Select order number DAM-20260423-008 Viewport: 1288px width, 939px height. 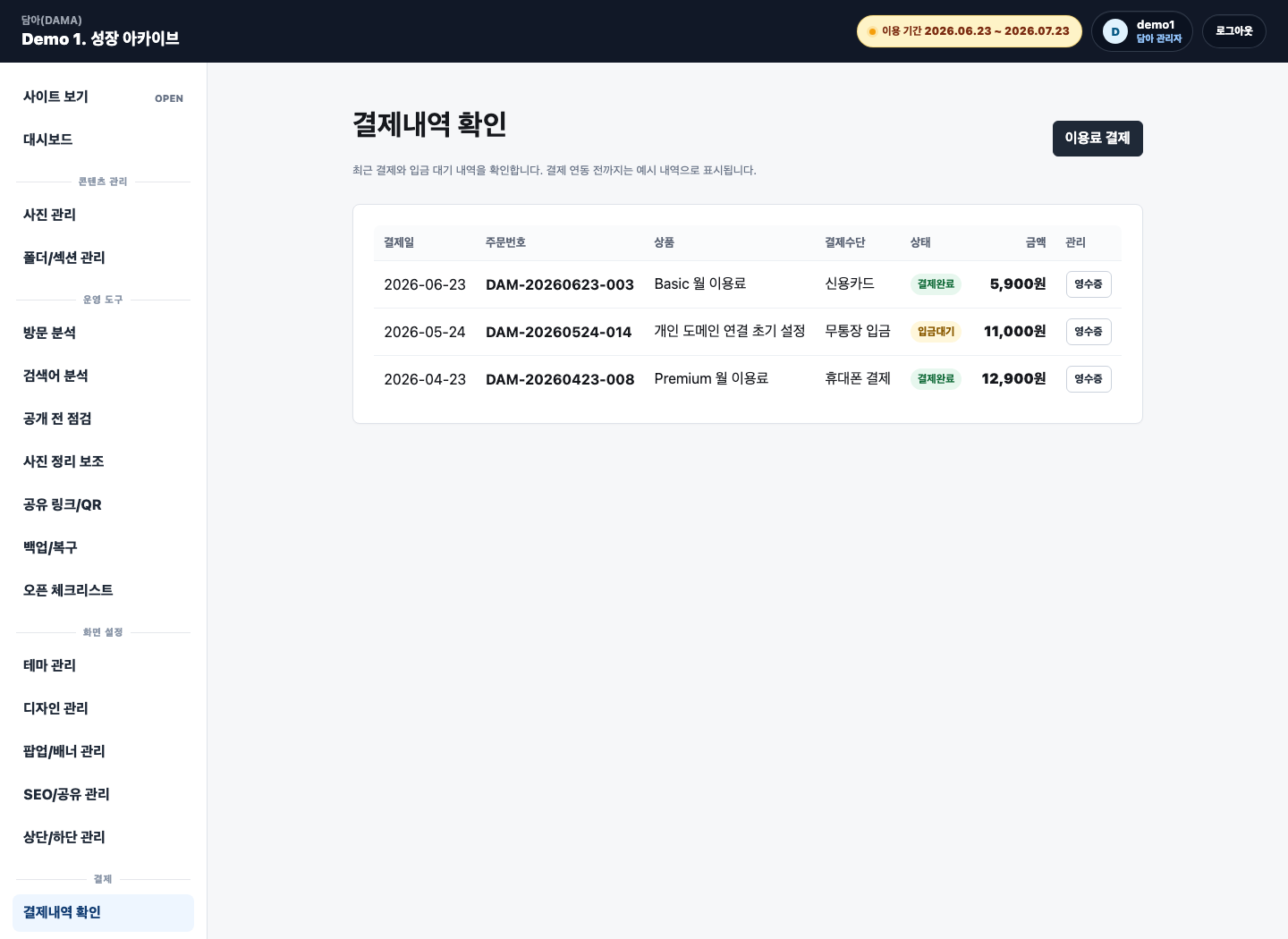tap(560, 379)
